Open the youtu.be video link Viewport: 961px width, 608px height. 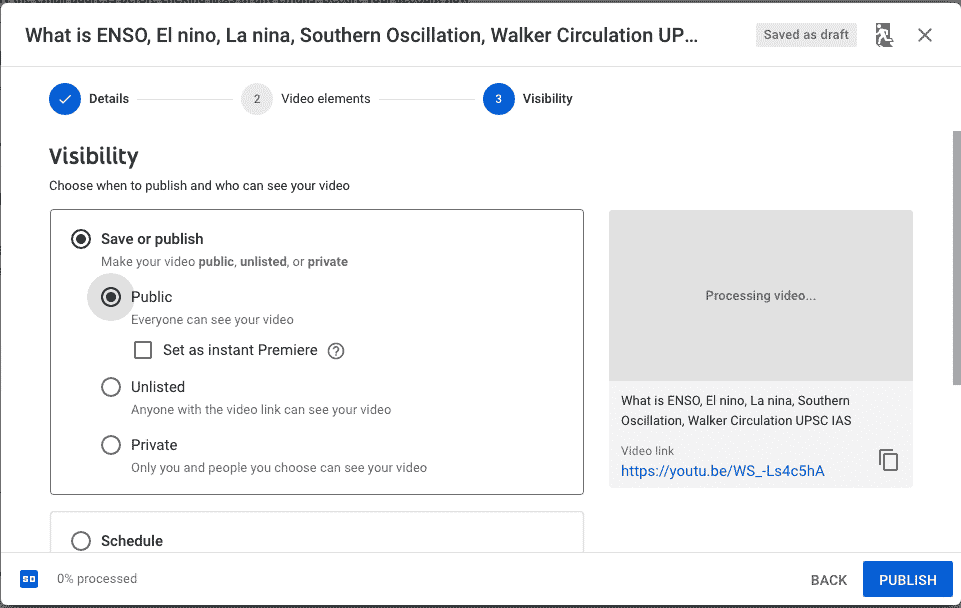722,471
